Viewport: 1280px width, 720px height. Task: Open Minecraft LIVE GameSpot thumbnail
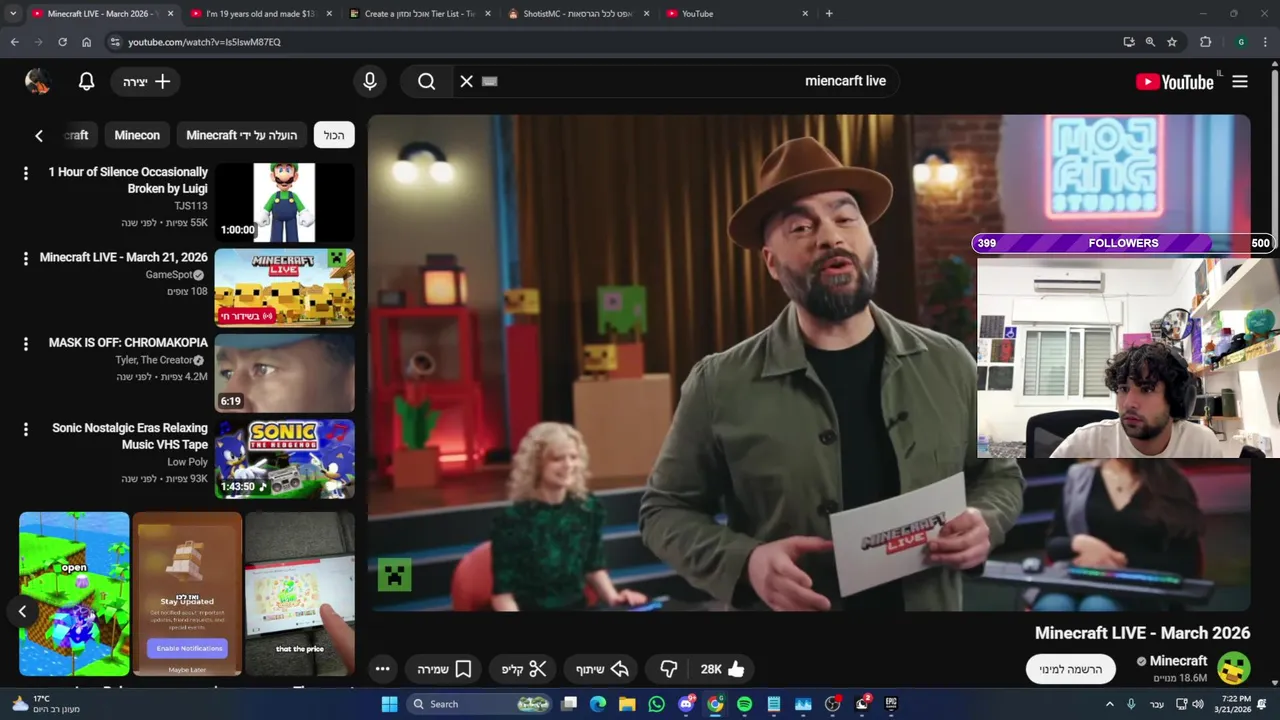pos(285,288)
